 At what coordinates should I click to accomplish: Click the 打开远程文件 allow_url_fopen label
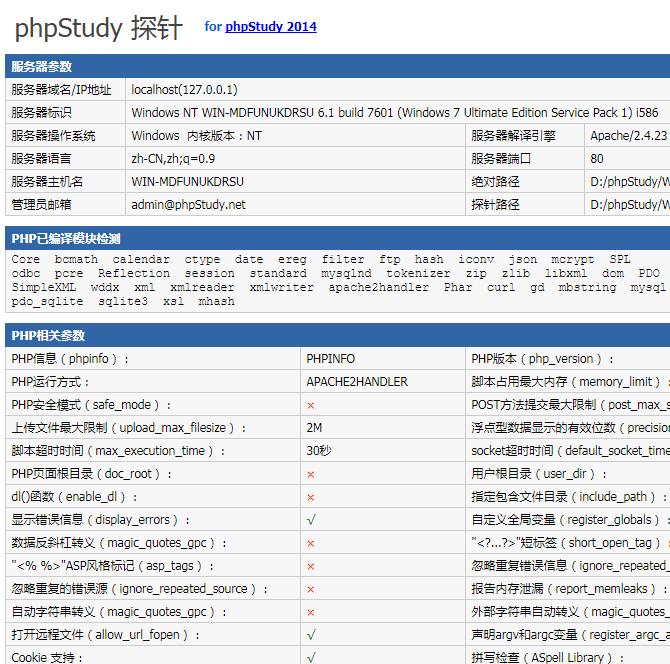(106, 635)
